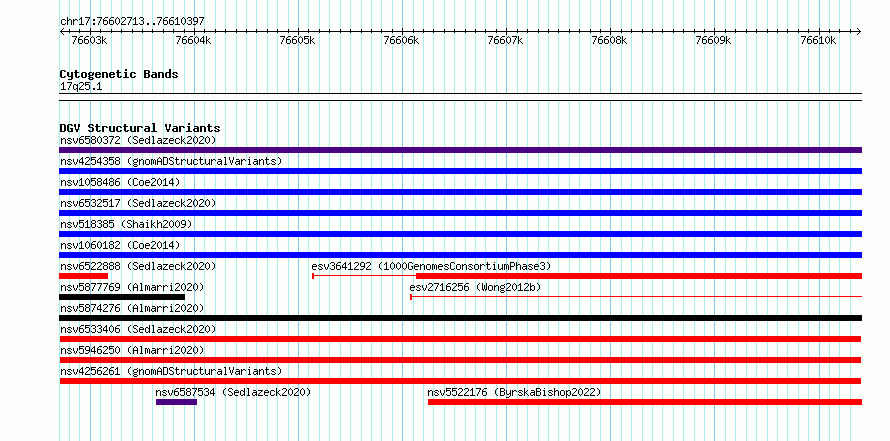The width and height of the screenshot is (890, 441).
Task: Open nsv6522888 (Sedlazeck2020) label
Action: [138, 266]
